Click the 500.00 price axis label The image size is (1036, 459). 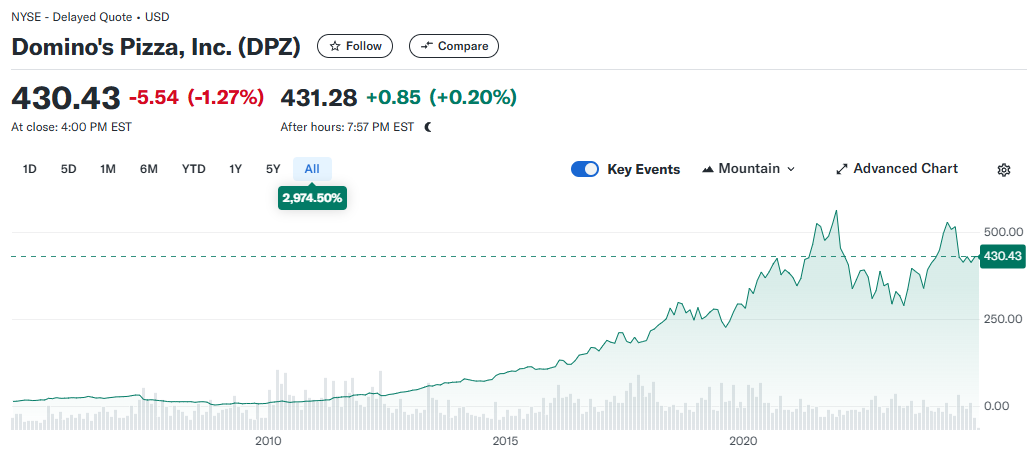(1004, 232)
